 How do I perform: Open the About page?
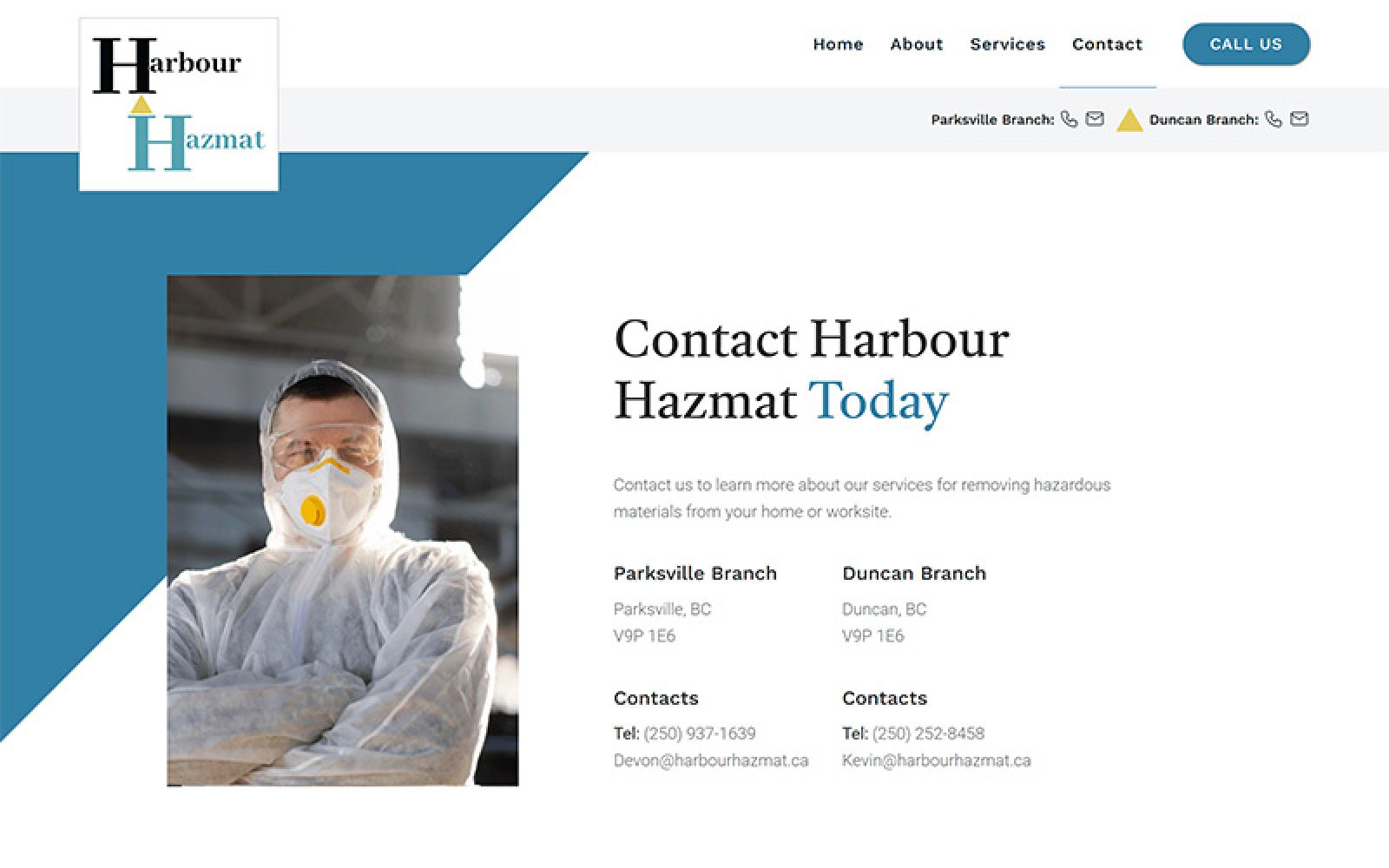(916, 44)
